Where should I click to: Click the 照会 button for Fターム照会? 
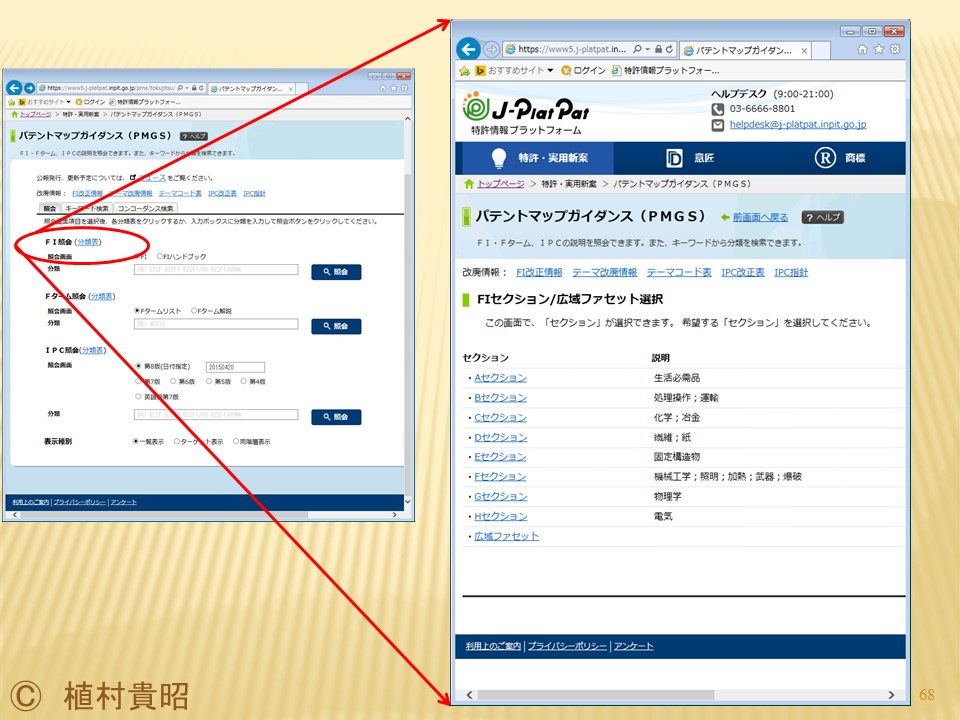point(336,326)
